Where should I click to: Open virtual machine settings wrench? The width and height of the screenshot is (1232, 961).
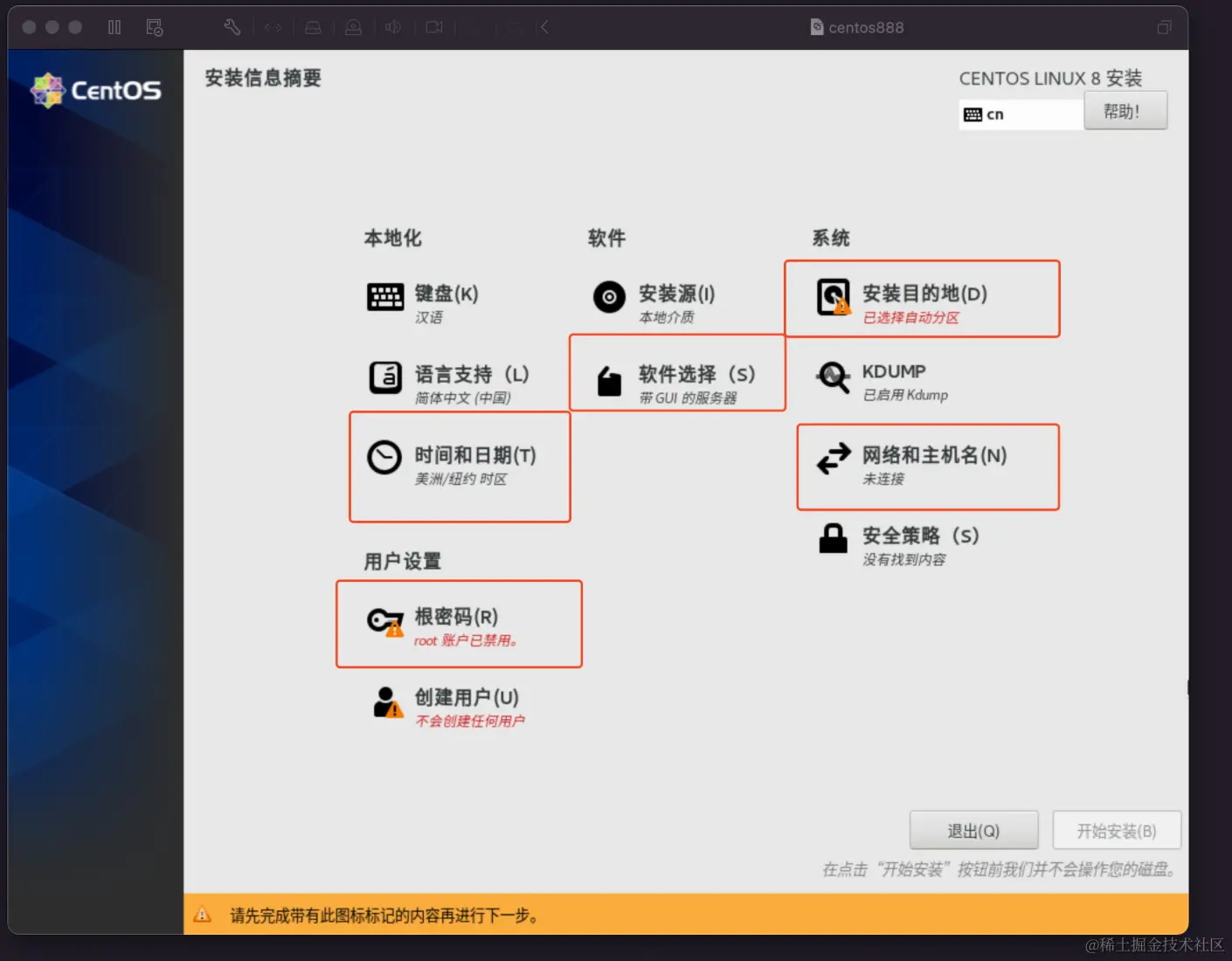[x=232, y=27]
